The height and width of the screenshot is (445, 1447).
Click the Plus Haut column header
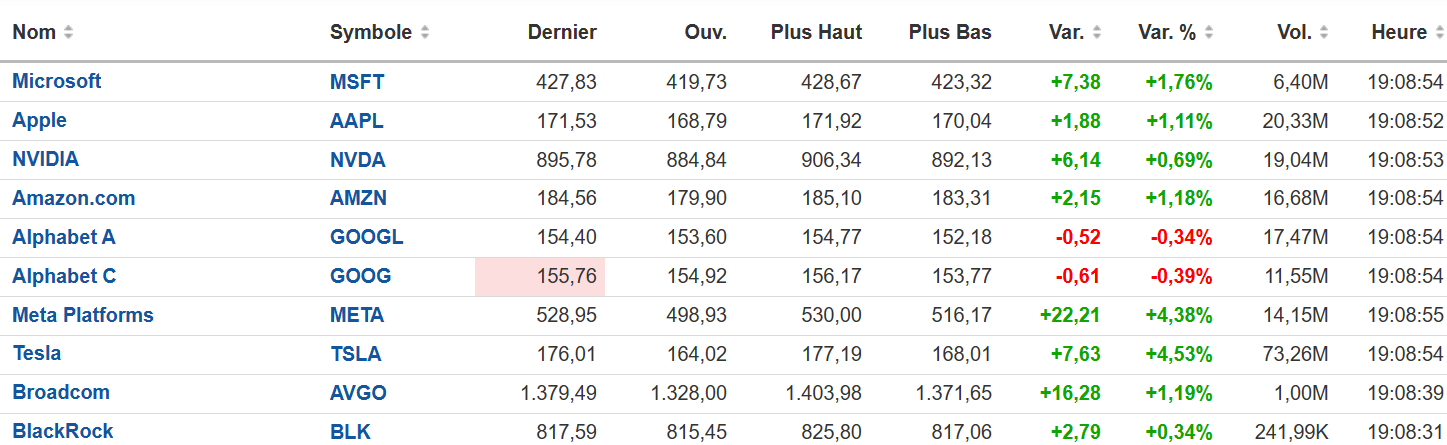click(x=816, y=32)
